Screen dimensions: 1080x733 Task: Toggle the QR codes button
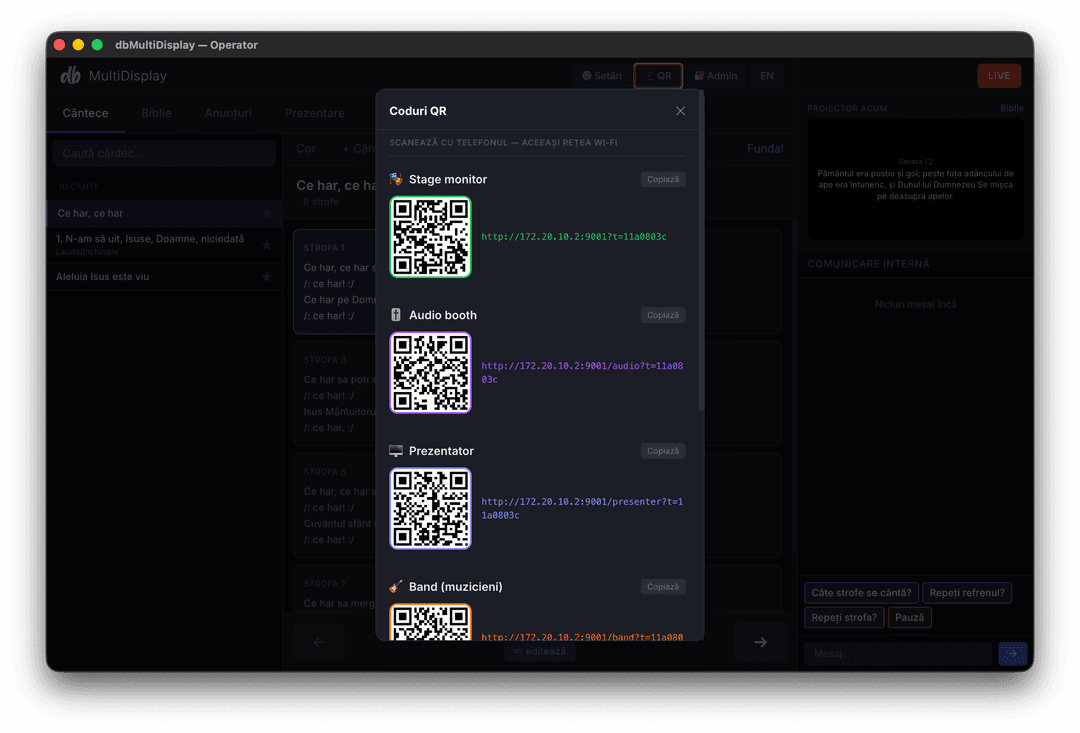coord(658,76)
